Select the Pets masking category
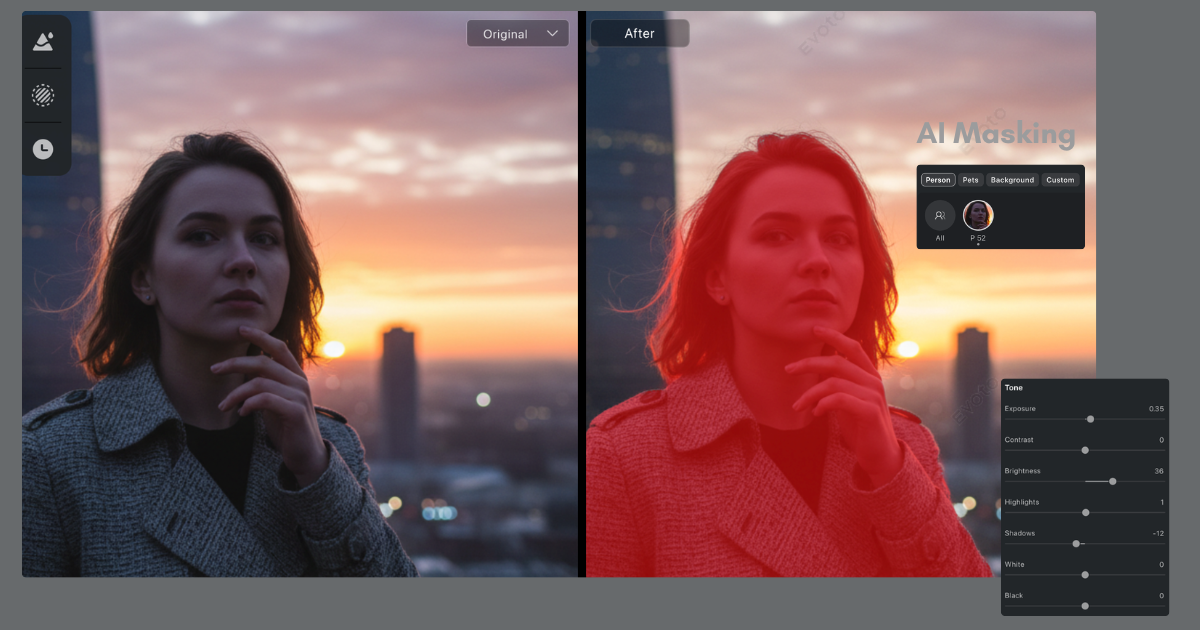 click(970, 180)
